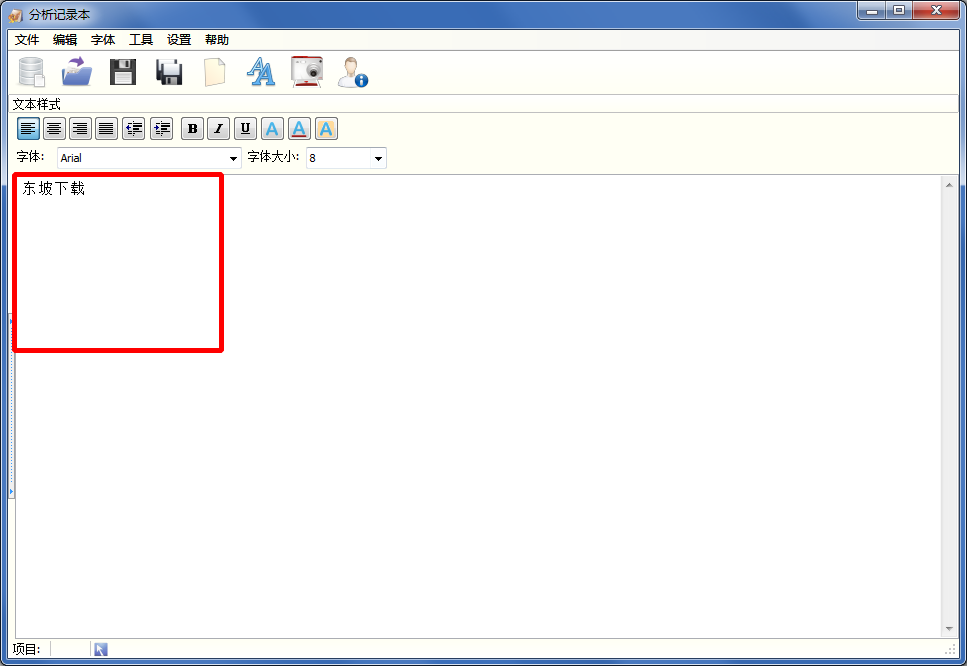Viewport: 967px width, 666px height.
Task: Increase paragraph indent
Action: 162,128
